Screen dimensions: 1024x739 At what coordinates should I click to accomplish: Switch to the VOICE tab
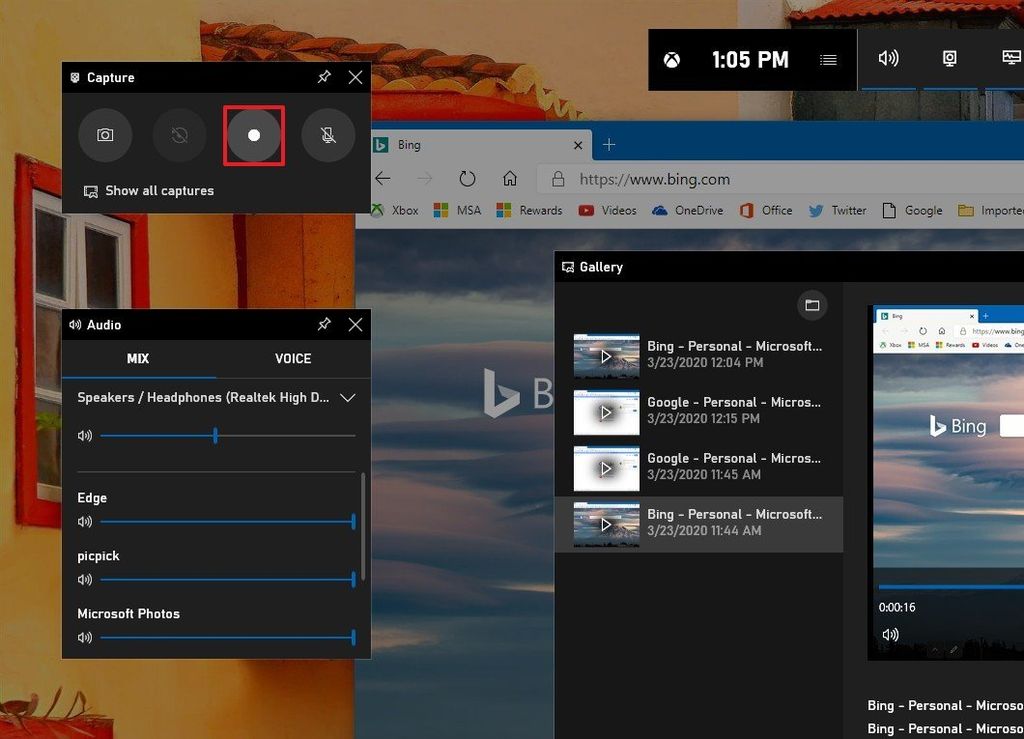click(293, 358)
